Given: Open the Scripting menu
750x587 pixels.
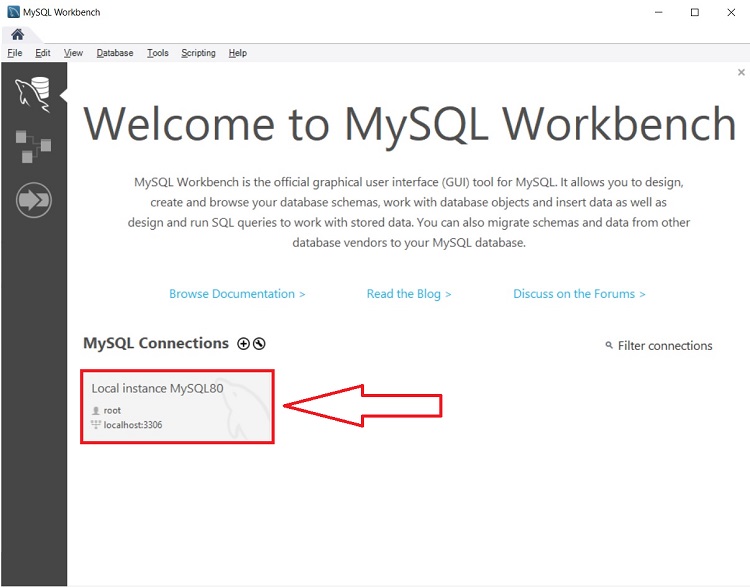Looking at the screenshot, I should tap(199, 53).
